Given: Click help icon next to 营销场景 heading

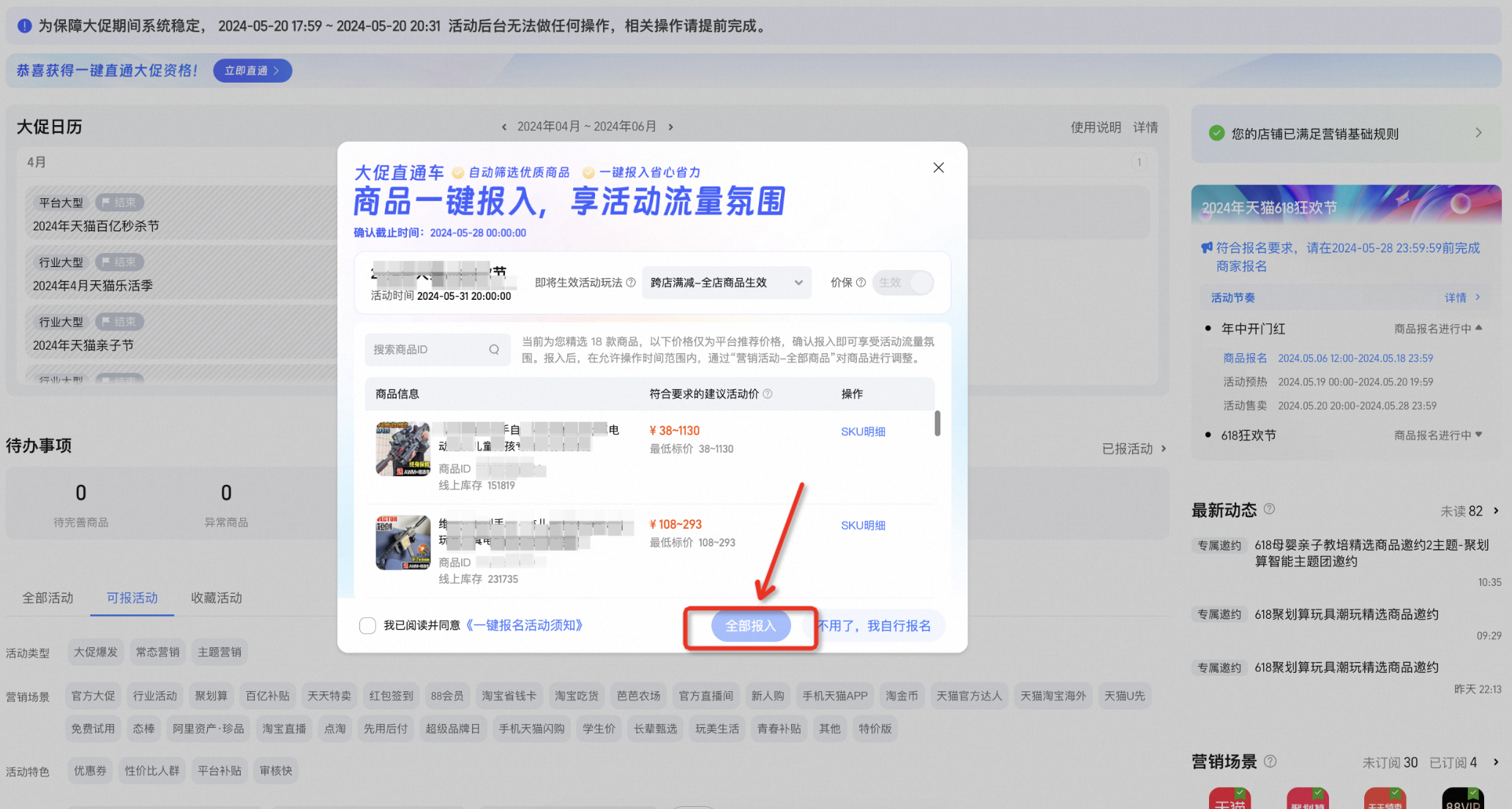Looking at the screenshot, I should click(1270, 761).
